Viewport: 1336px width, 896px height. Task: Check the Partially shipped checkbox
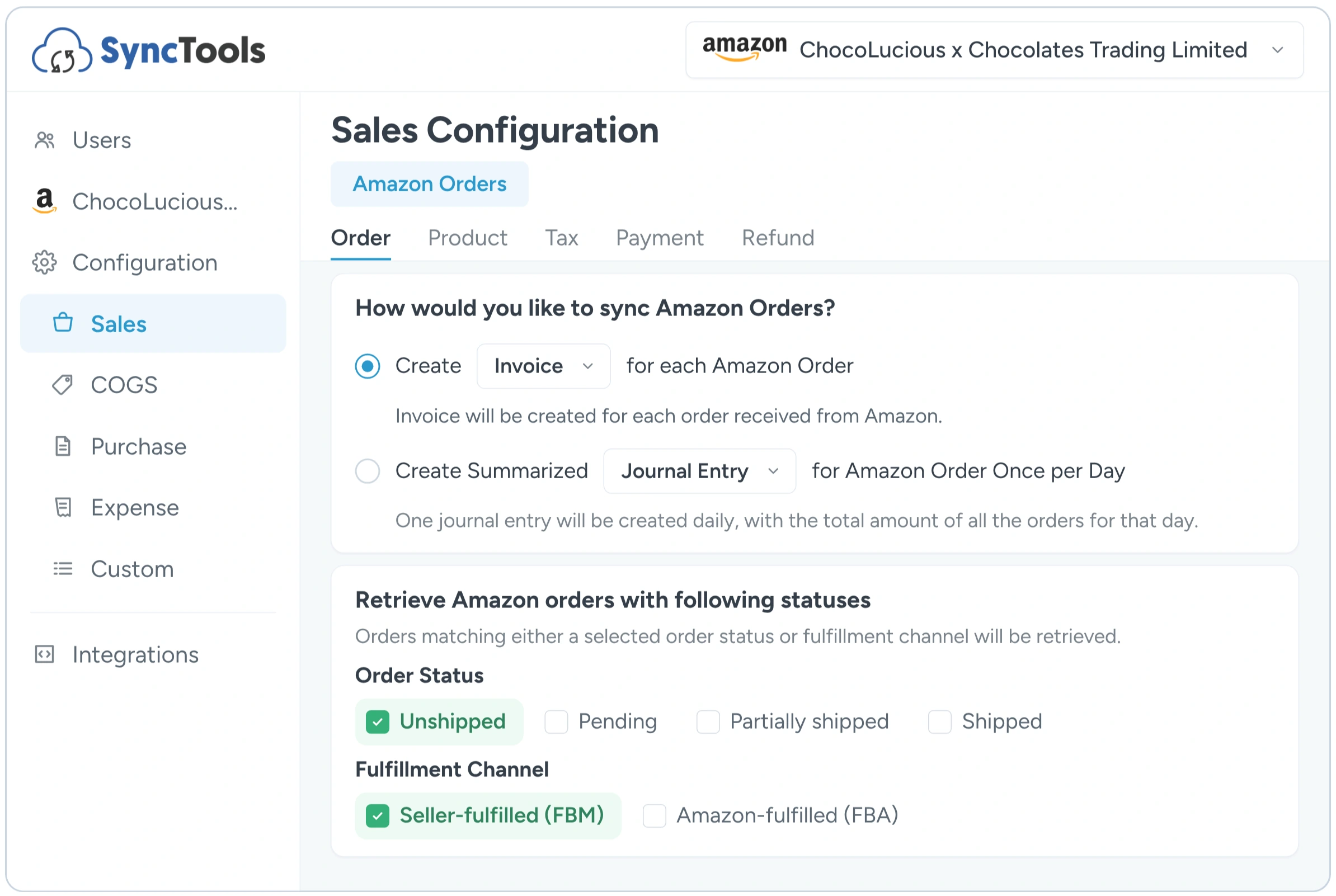[x=708, y=722]
